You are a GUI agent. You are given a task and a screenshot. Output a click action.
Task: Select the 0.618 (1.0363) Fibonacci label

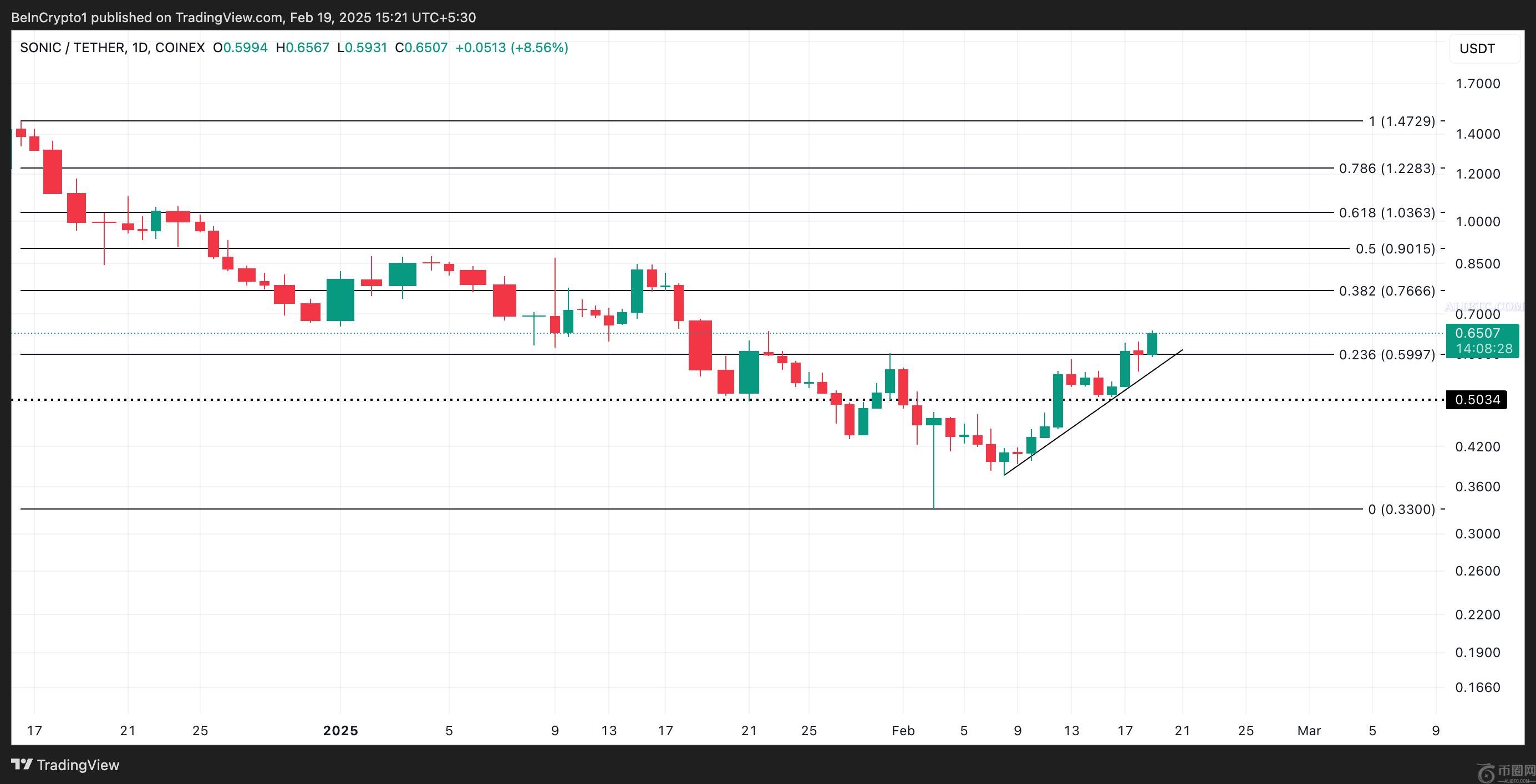(1386, 212)
